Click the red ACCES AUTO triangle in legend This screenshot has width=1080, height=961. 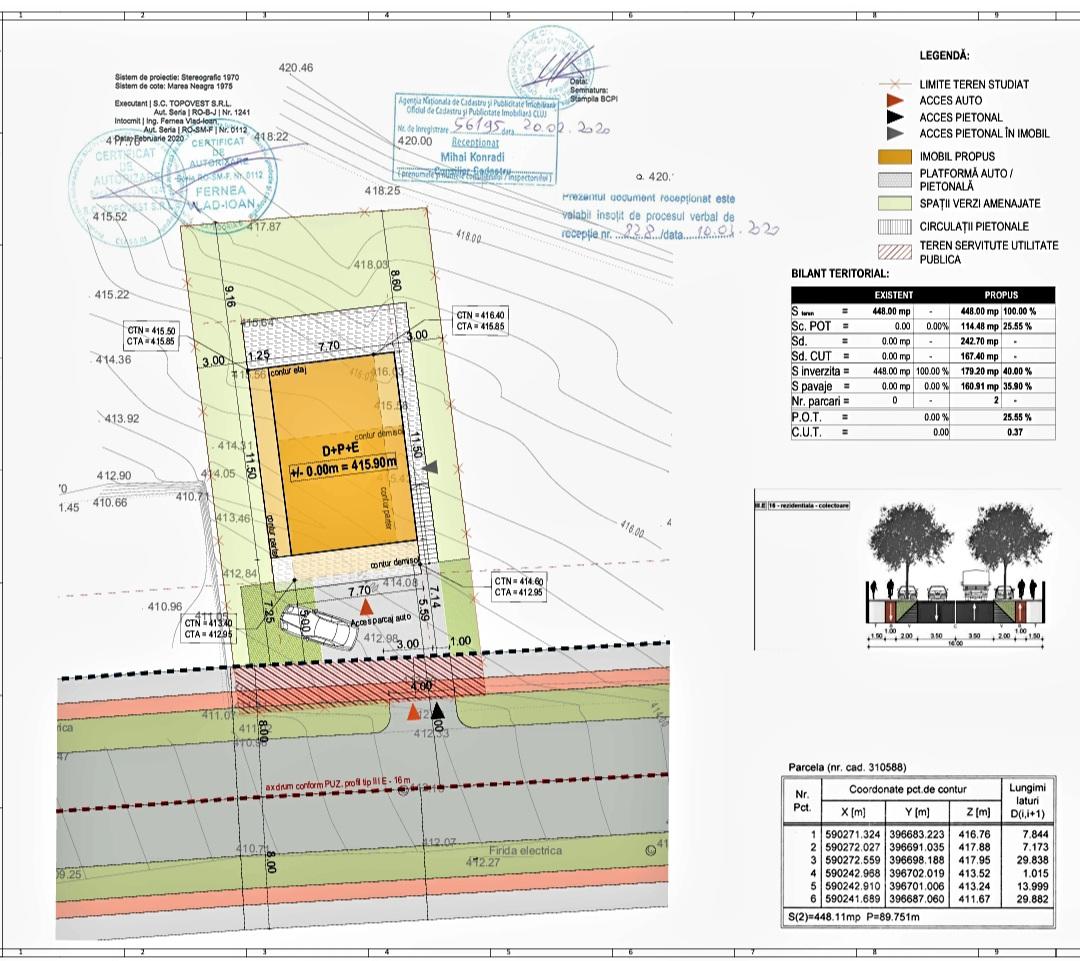pyautogui.click(x=895, y=101)
